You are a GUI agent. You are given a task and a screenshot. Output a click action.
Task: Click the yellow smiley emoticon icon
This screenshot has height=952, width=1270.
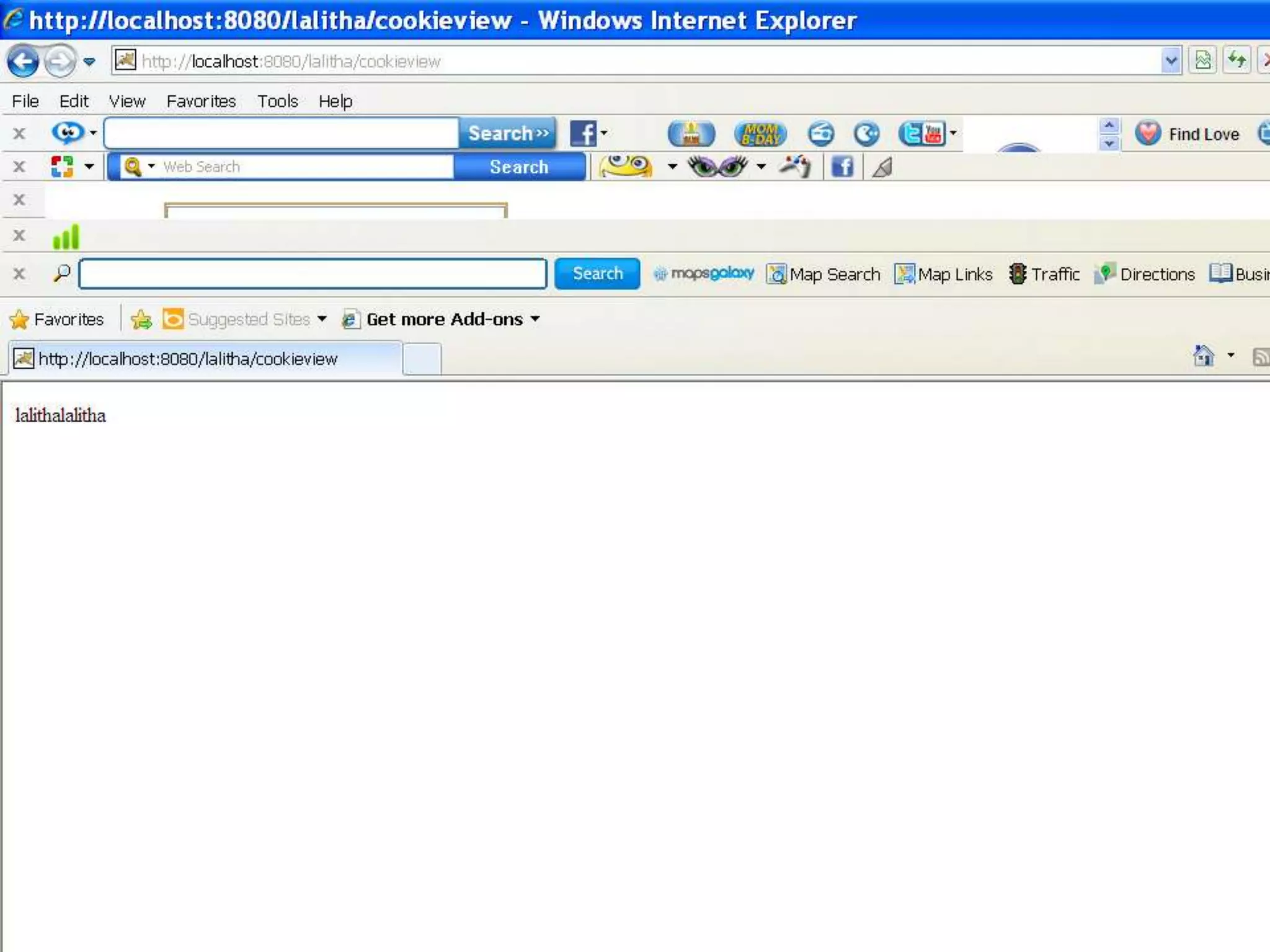point(626,166)
